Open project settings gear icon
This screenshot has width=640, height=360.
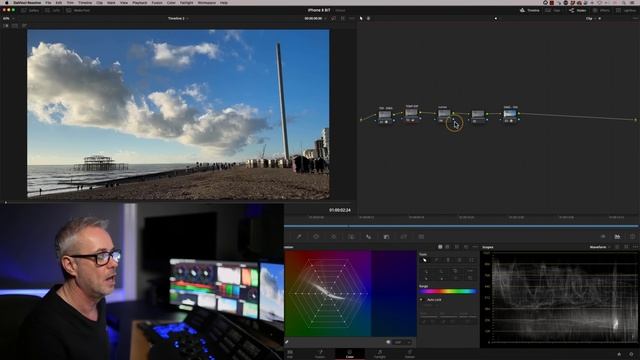click(x=631, y=354)
